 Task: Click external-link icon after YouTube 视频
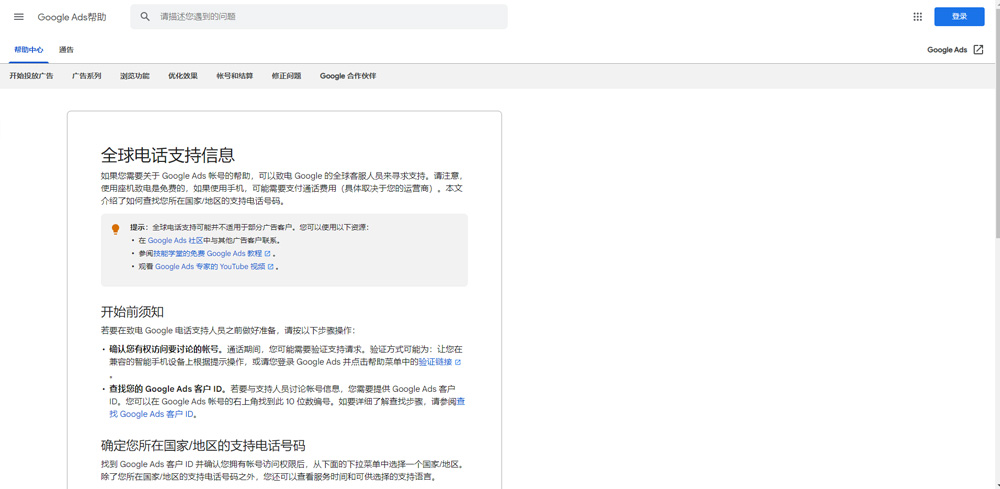point(271,267)
